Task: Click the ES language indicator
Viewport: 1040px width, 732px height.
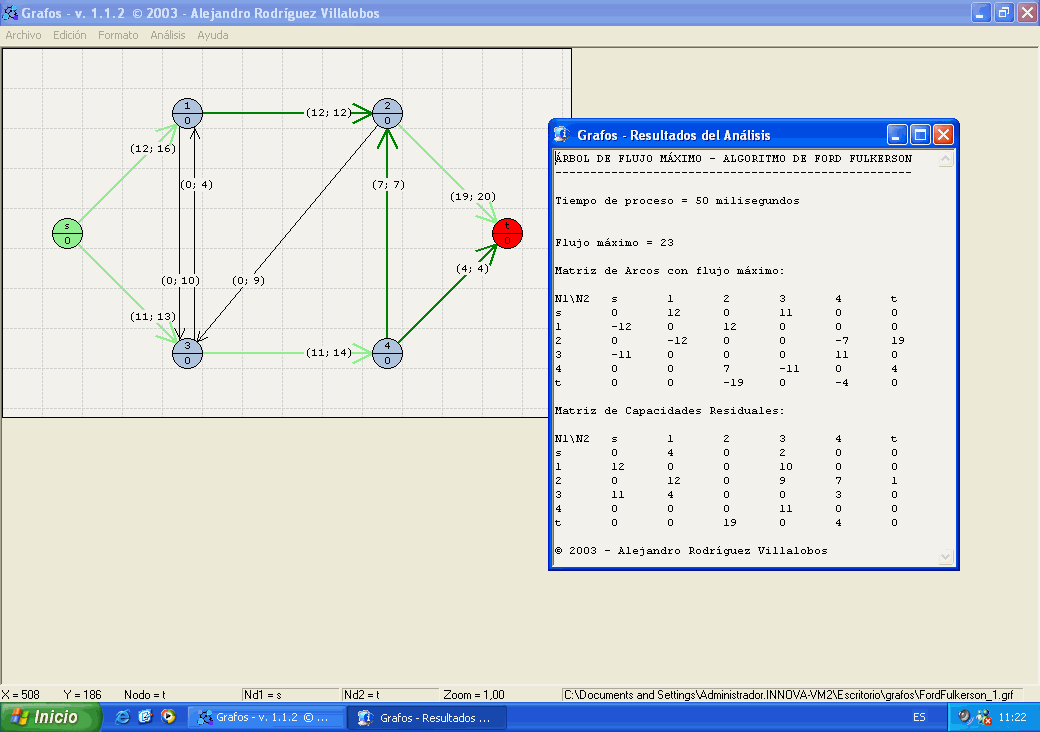Action: [x=918, y=717]
